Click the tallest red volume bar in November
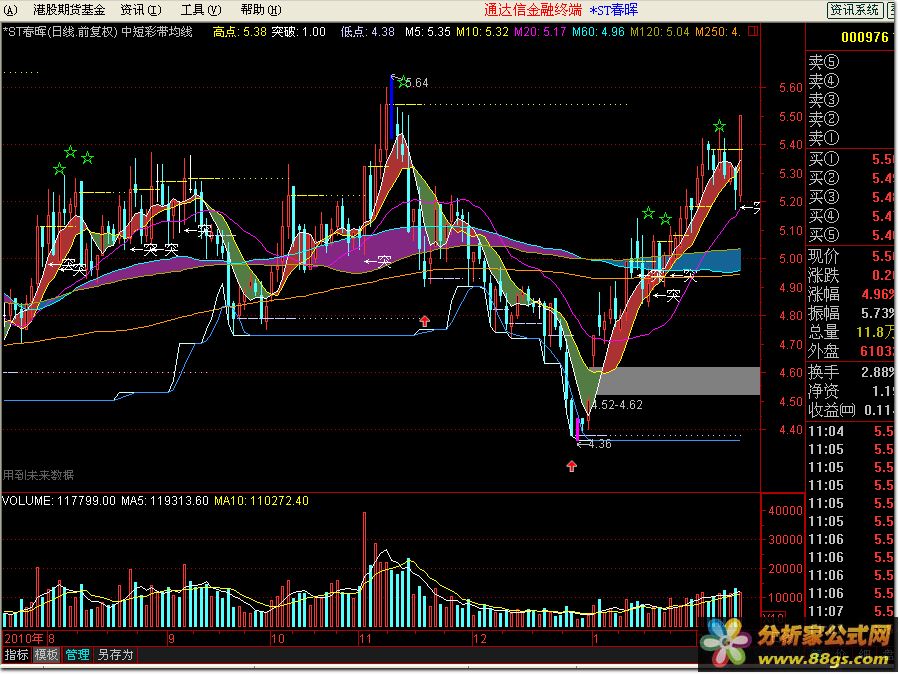 (364, 570)
